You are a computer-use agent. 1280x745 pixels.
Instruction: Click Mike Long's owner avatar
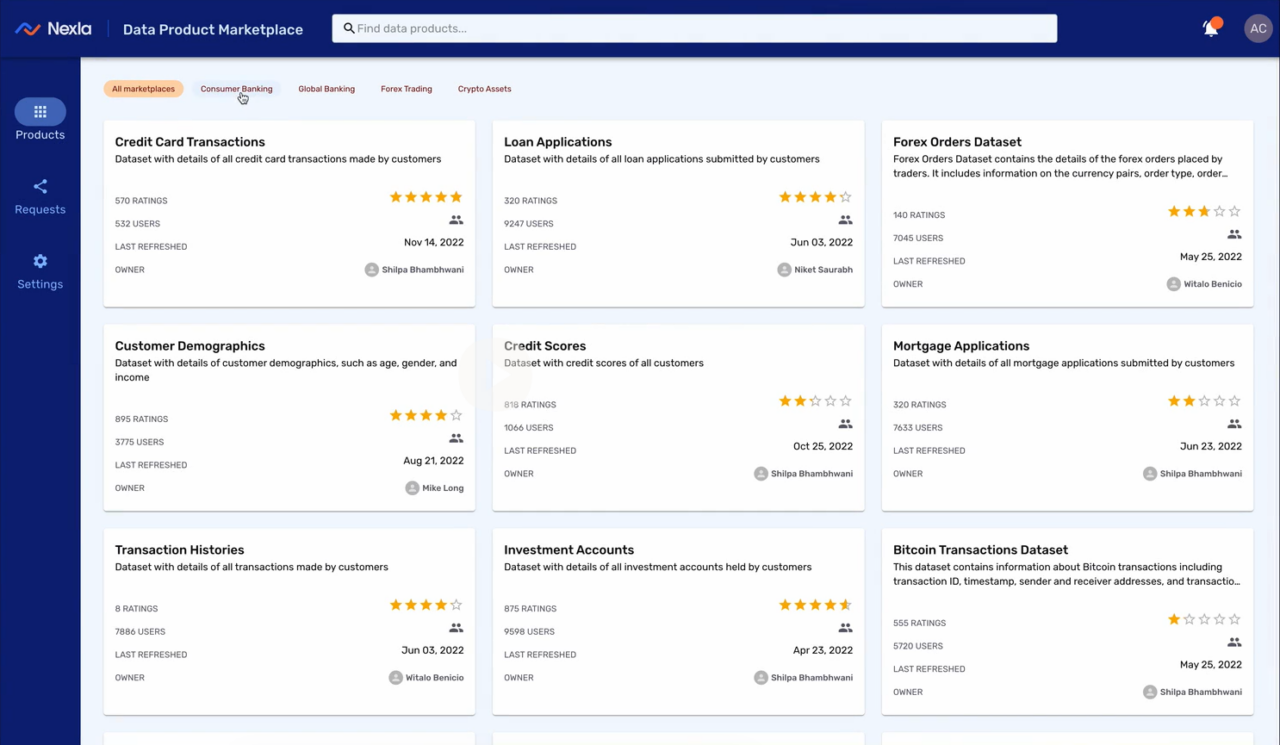tap(410, 487)
